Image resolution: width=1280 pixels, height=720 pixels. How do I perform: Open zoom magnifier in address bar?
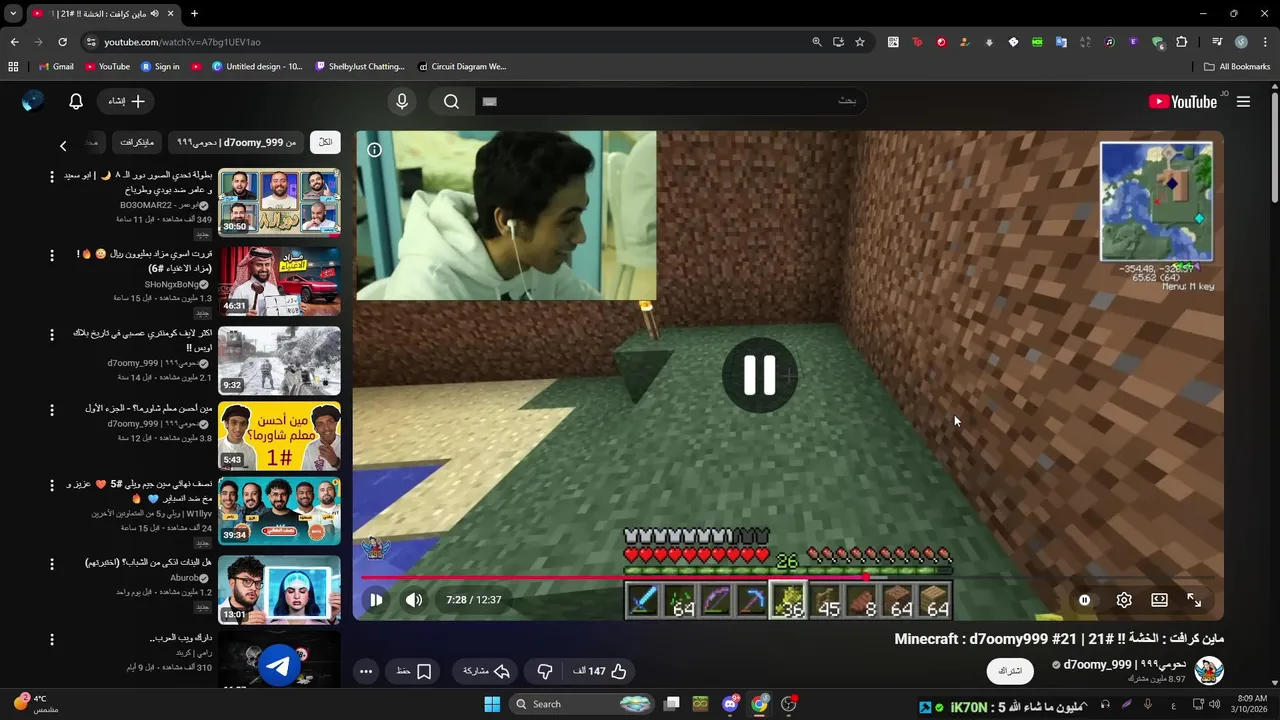click(816, 42)
